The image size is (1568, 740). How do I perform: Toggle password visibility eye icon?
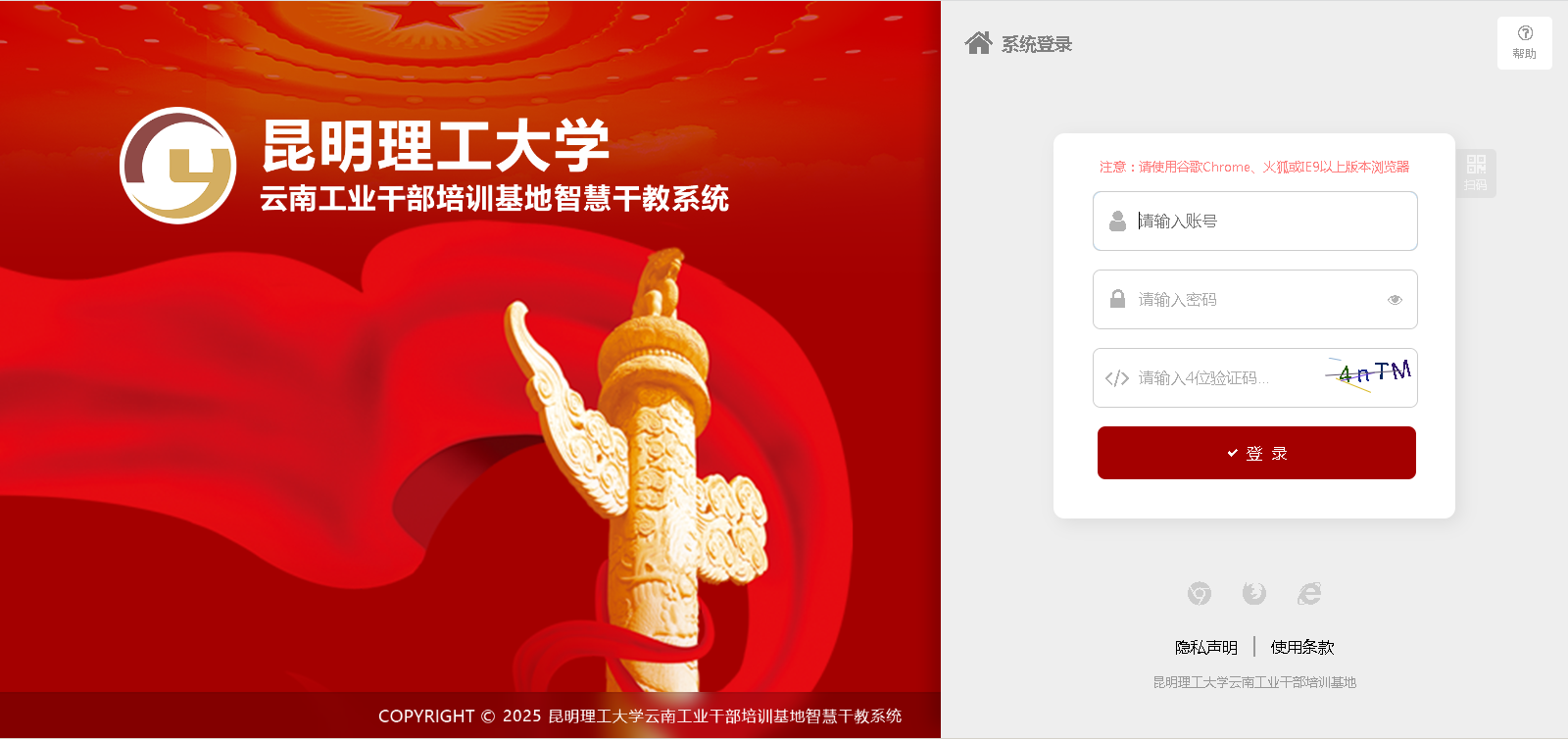tap(1395, 300)
